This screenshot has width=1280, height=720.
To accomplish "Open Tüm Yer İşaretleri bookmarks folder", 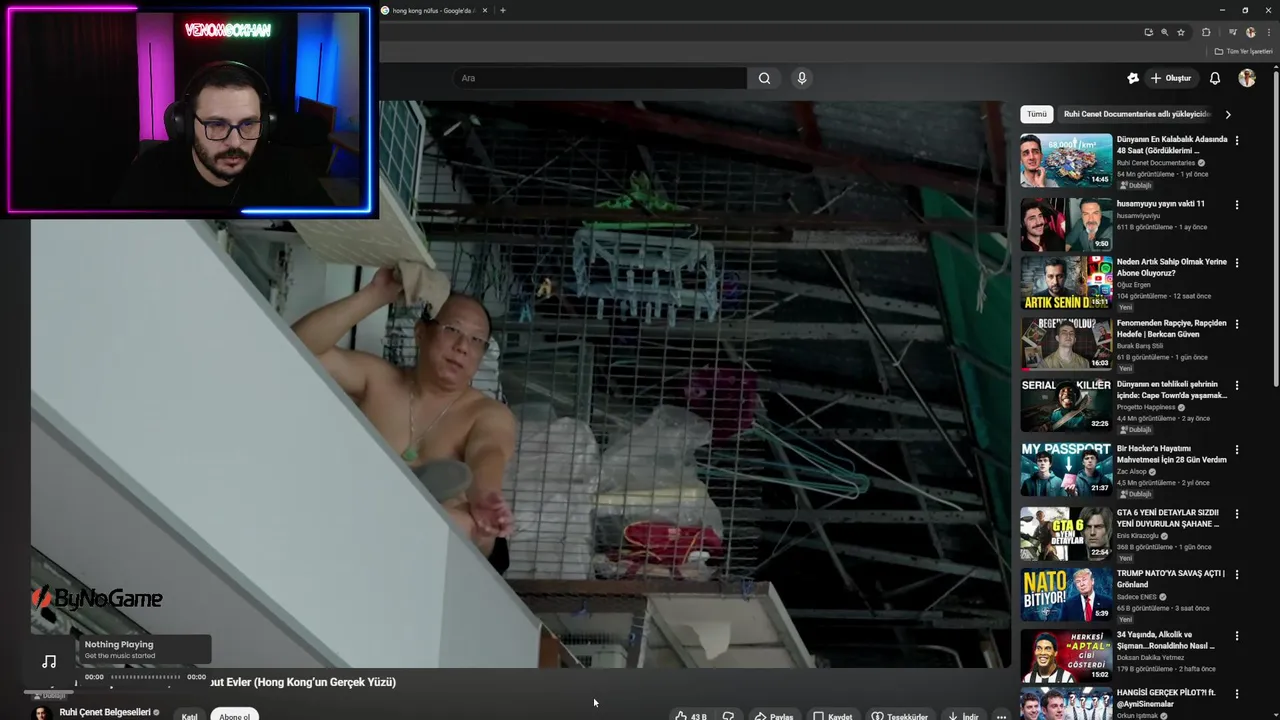I will point(1243,51).
